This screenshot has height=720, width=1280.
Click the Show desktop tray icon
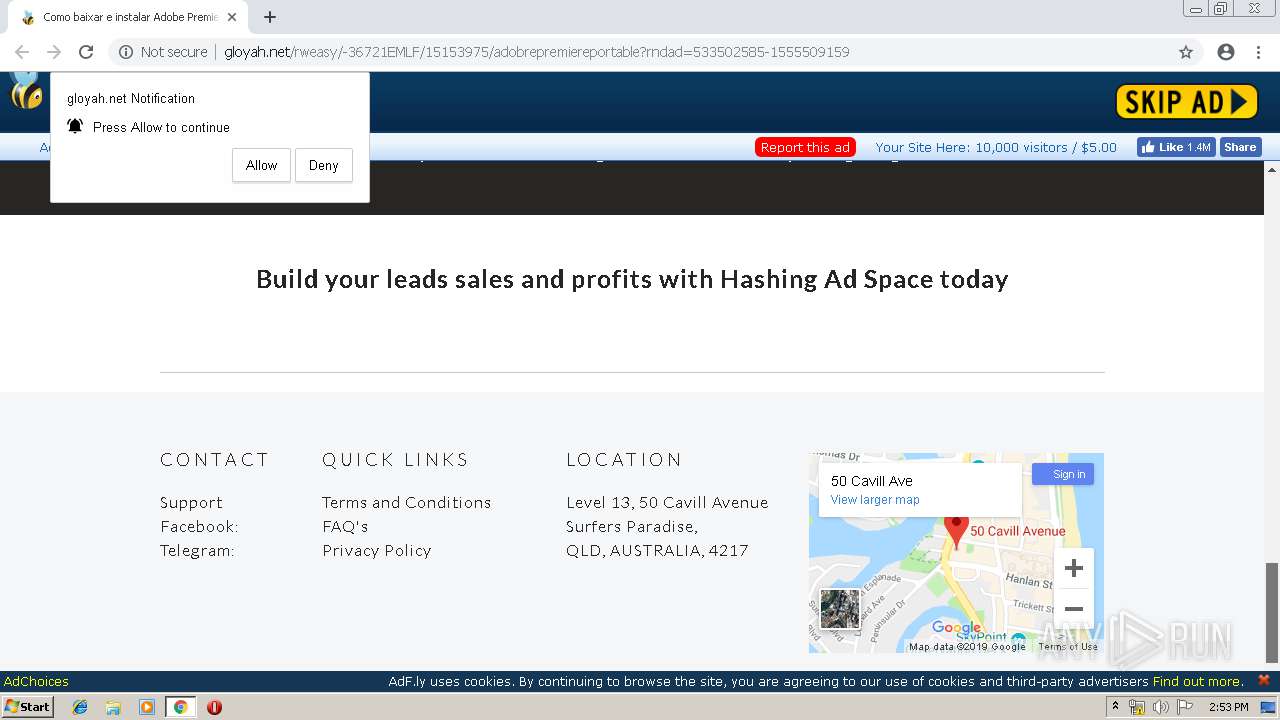pyautogui.click(x=1268, y=707)
